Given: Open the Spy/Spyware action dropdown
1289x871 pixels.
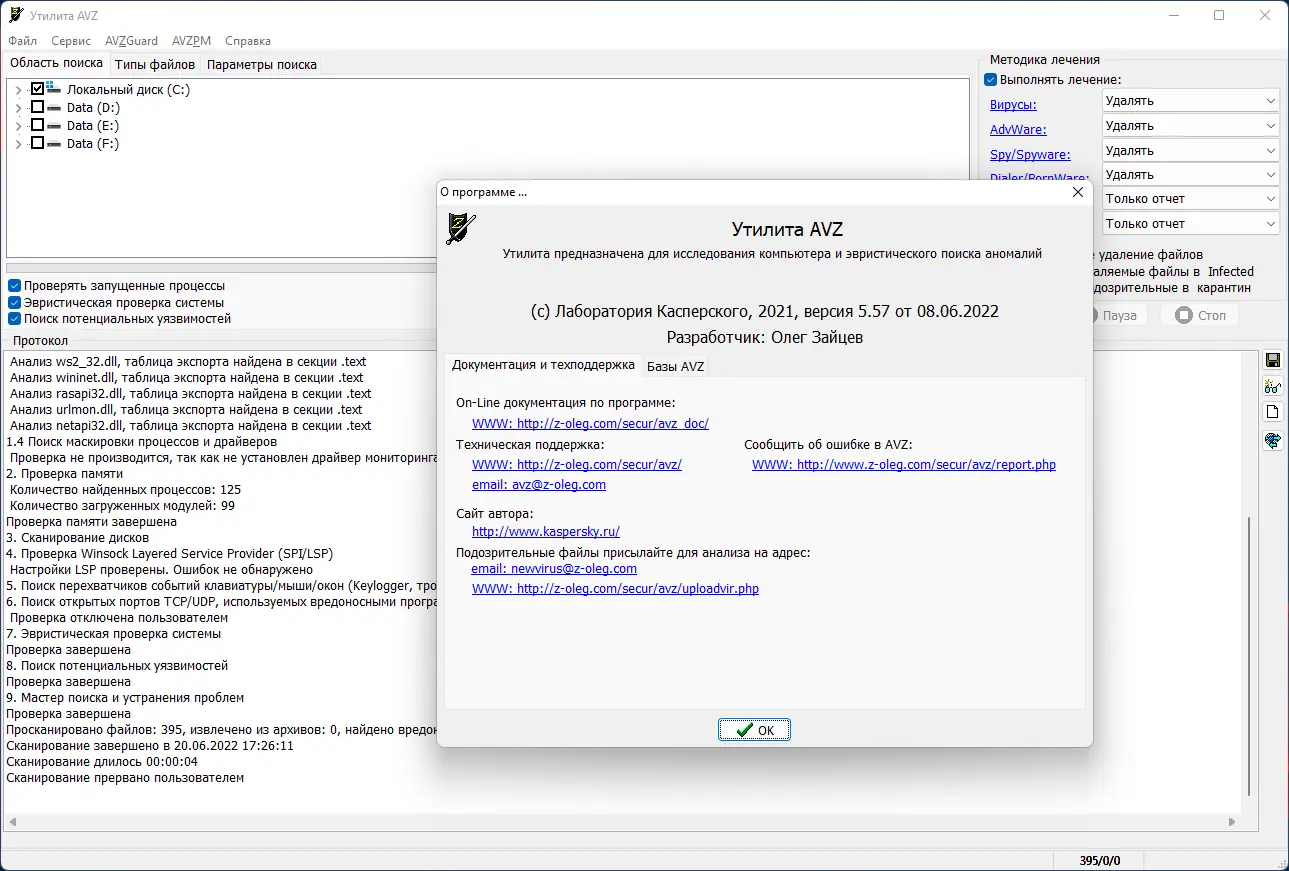Looking at the screenshot, I should click(1190, 151).
